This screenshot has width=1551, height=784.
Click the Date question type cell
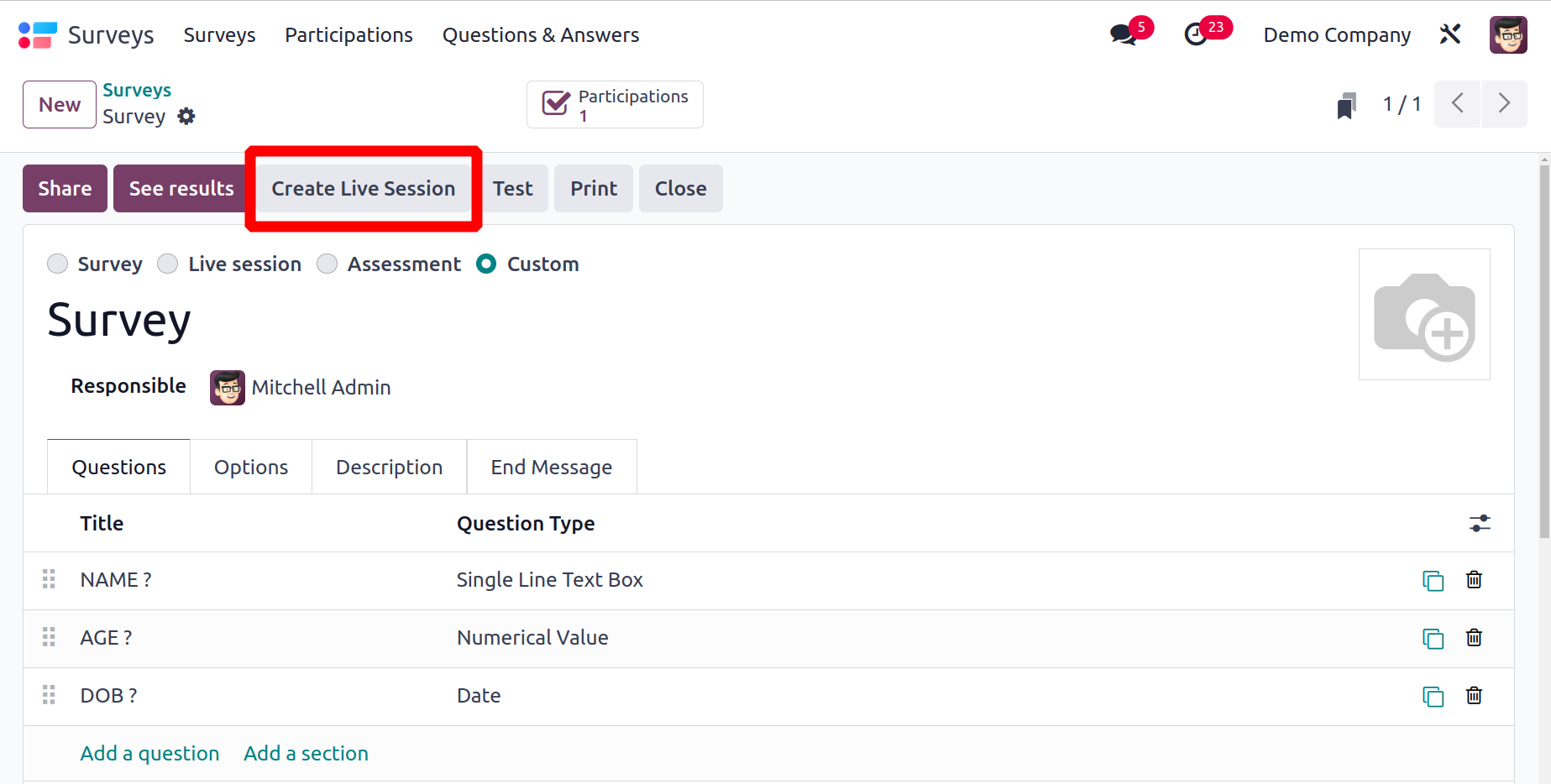pos(479,696)
